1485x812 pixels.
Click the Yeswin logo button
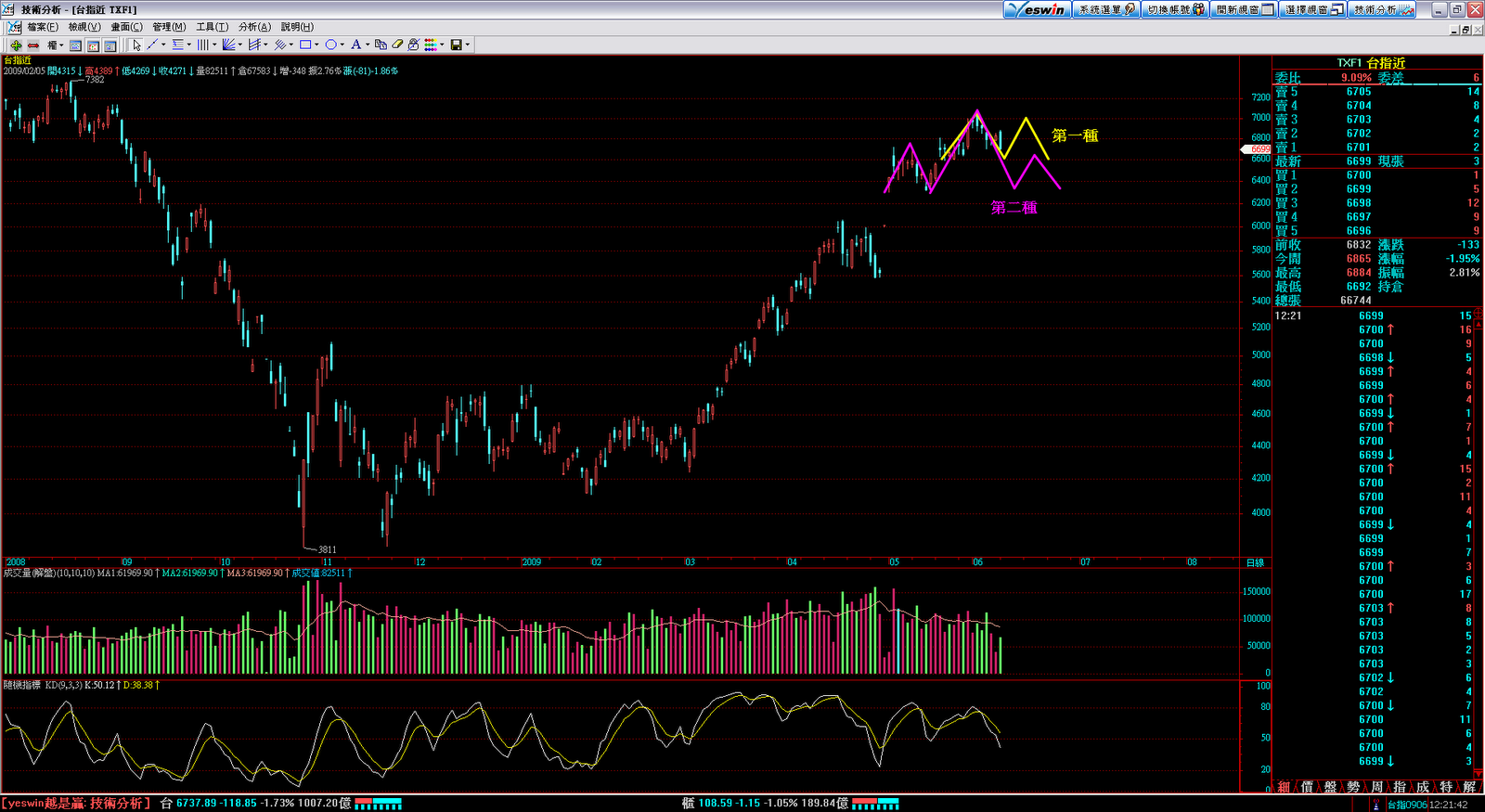(1038, 9)
